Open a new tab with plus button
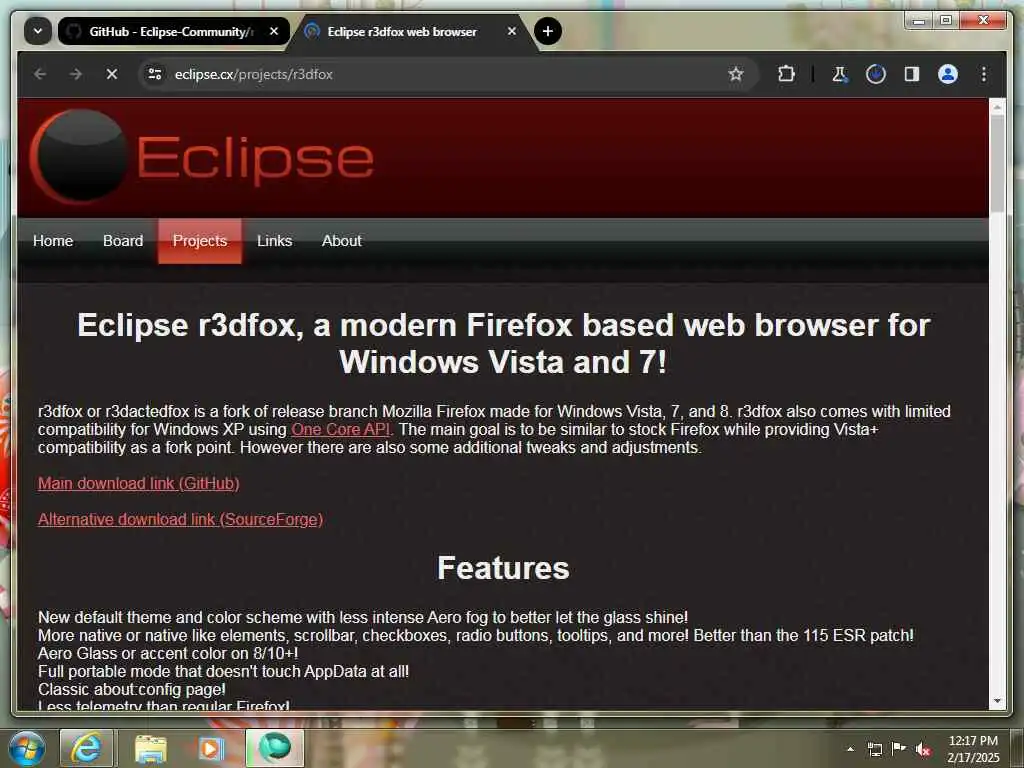The image size is (1024, 768). point(547,31)
